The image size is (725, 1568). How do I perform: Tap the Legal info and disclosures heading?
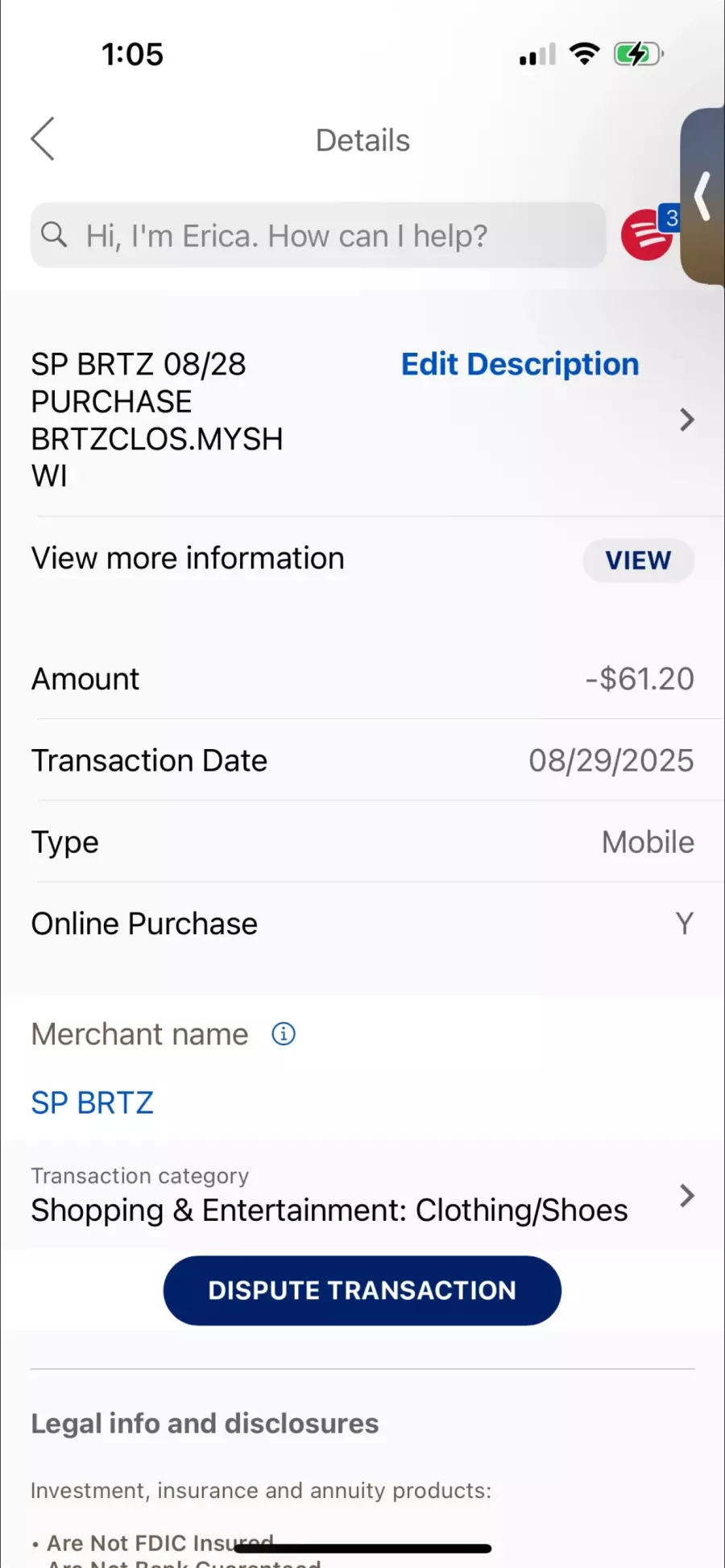[x=205, y=1423]
